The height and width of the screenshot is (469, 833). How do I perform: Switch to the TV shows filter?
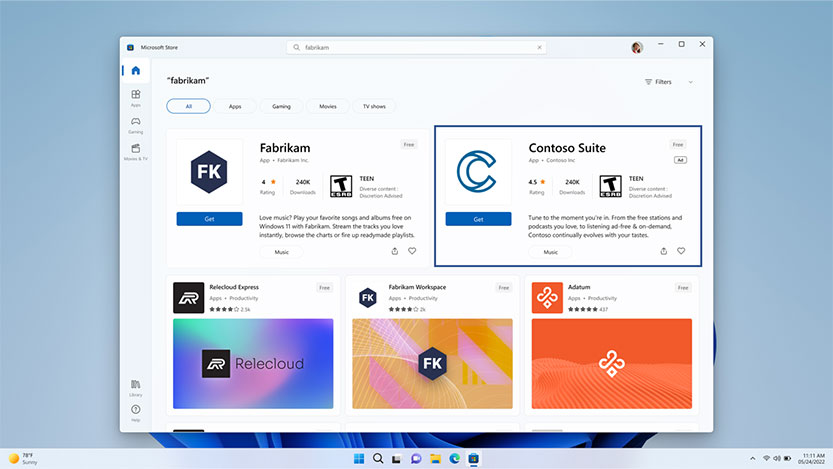(374, 106)
